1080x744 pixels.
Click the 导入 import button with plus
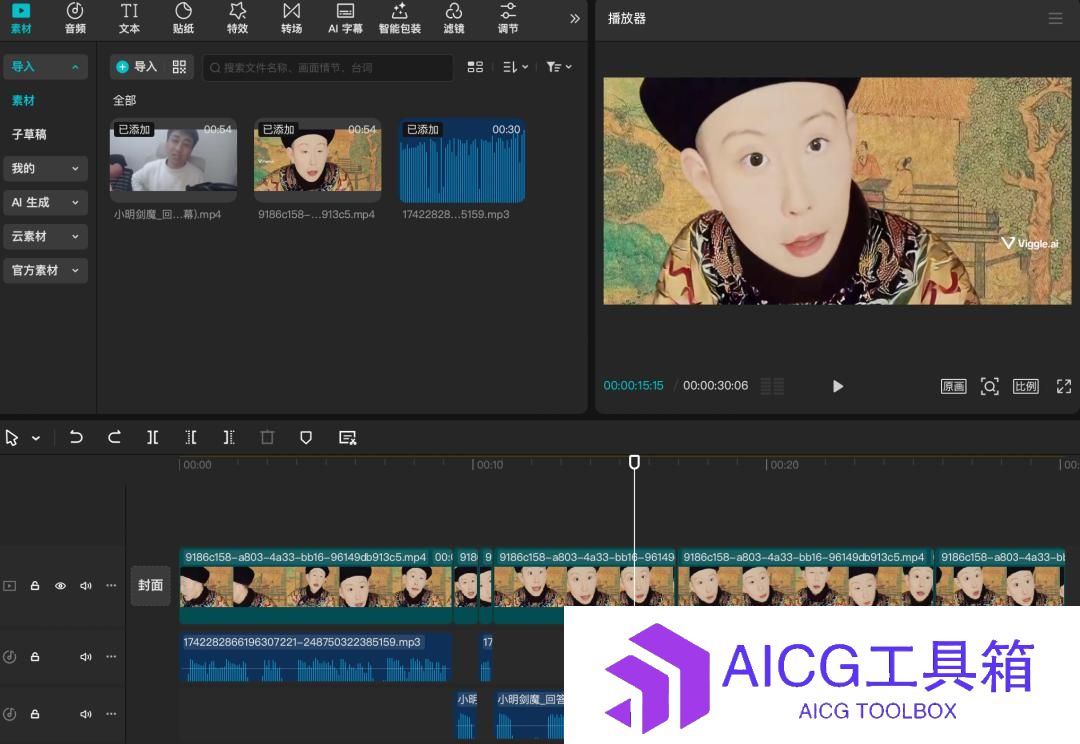point(137,67)
